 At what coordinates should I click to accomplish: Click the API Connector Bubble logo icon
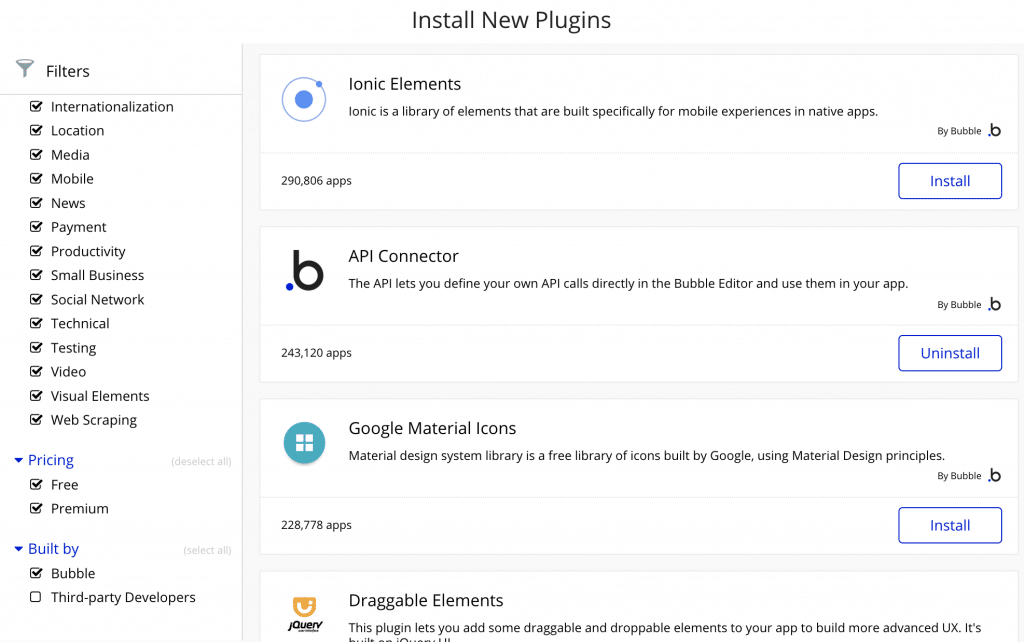coord(304,272)
